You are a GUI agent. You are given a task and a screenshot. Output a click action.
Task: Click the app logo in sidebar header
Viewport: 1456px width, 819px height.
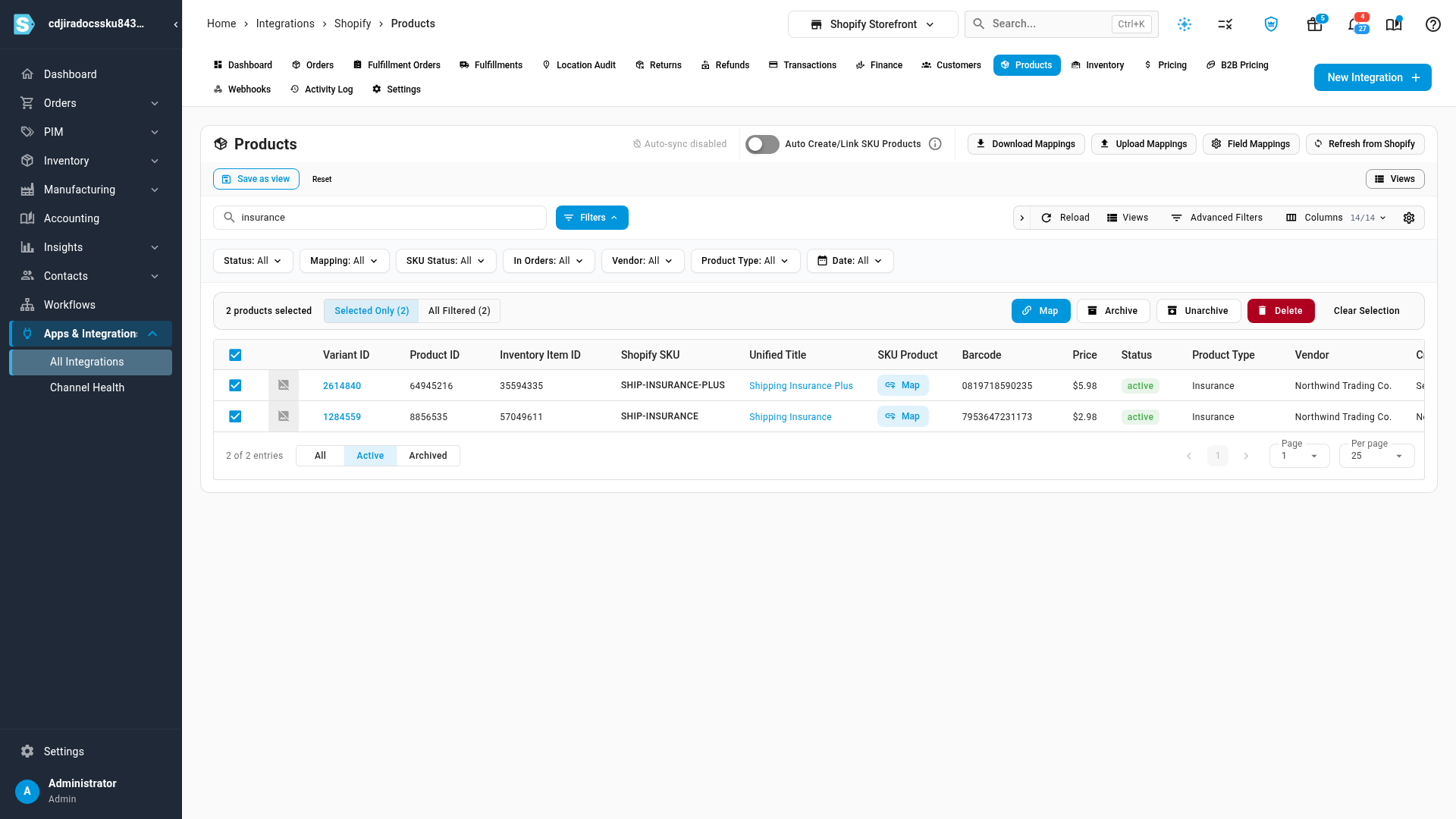(x=24, y=24)
